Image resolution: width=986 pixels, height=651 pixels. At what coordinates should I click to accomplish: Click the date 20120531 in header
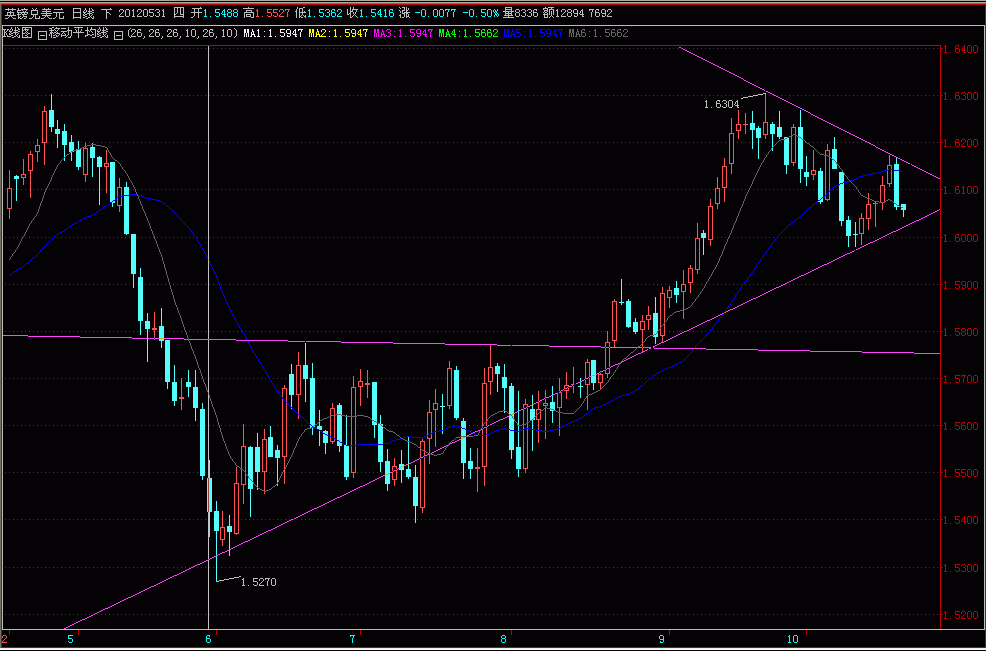(x=141, y=13)
